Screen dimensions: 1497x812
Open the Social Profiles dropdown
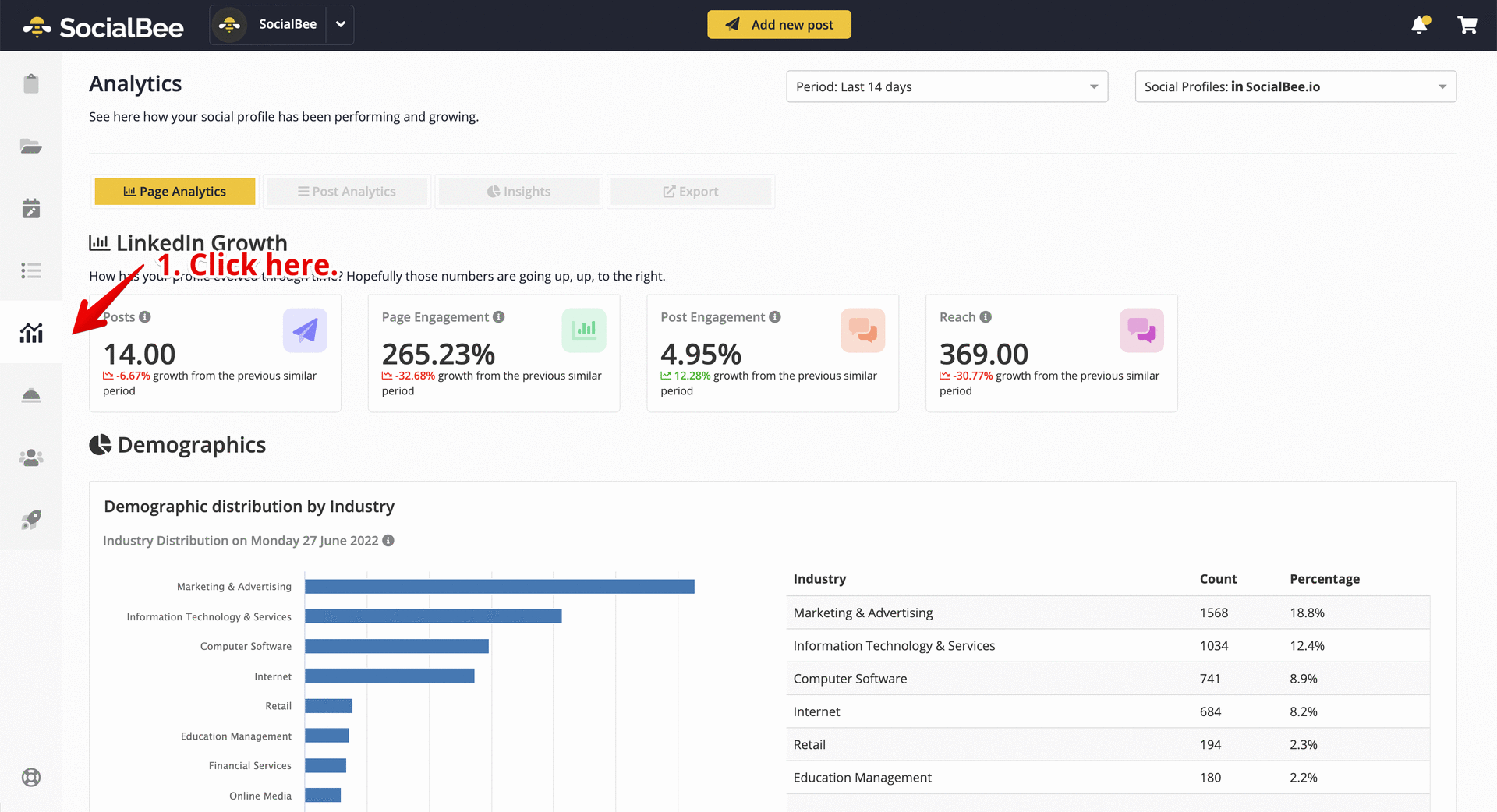tap(1296, 86)
